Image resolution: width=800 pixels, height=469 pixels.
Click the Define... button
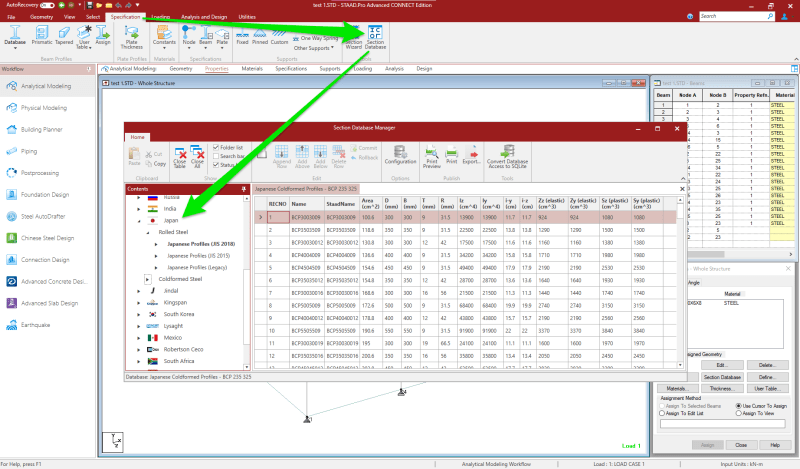[766, 377]
